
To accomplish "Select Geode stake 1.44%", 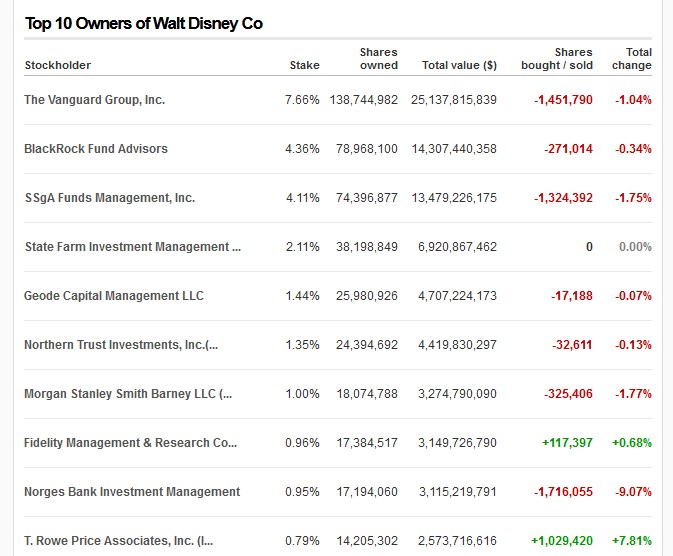I will (303, 295).
